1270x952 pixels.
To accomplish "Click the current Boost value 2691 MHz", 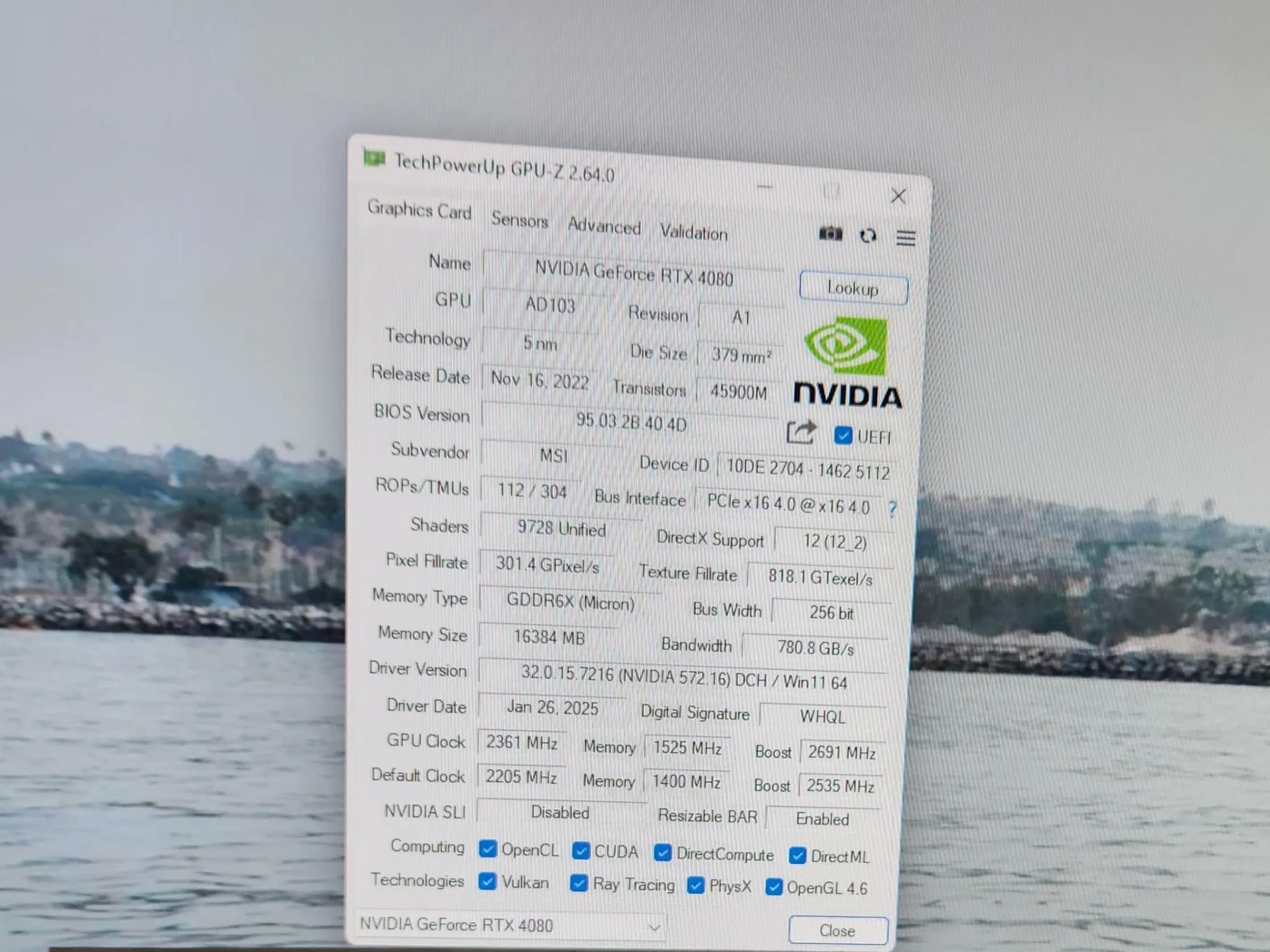I will [841, 752].
